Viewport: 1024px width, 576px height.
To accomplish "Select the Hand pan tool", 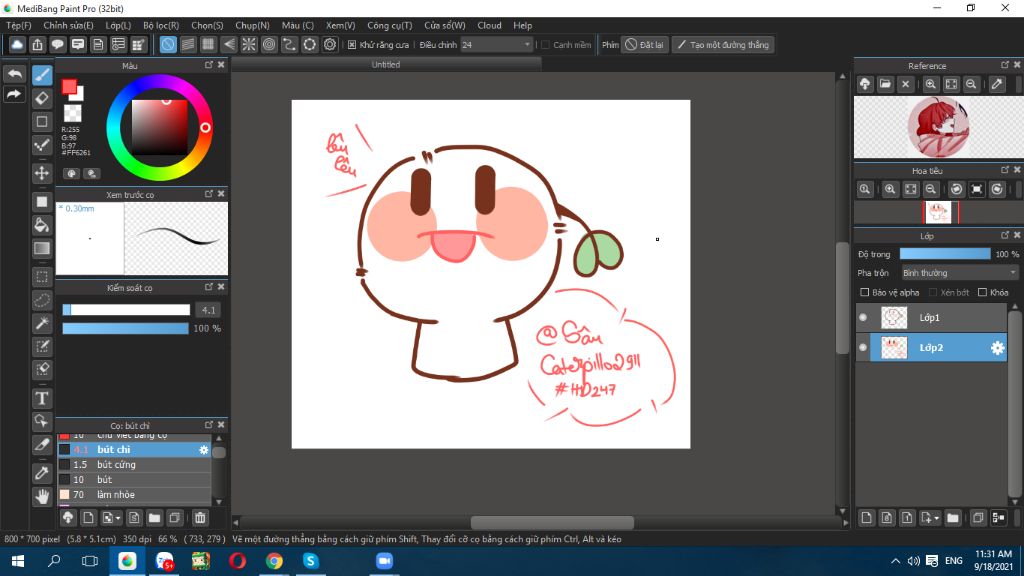I will (42, 496).
